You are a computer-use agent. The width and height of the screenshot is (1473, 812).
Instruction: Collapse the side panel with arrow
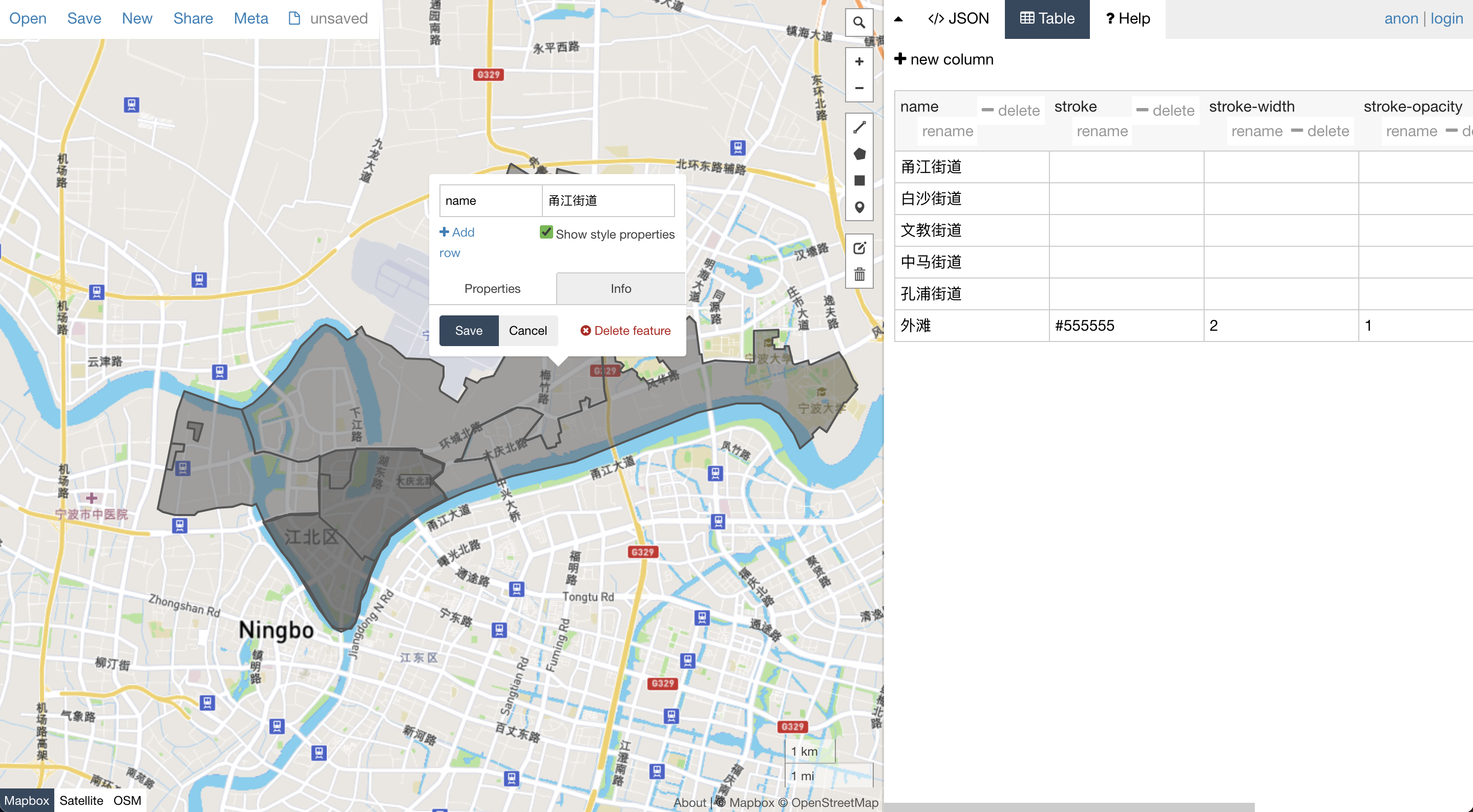[898, 19]
